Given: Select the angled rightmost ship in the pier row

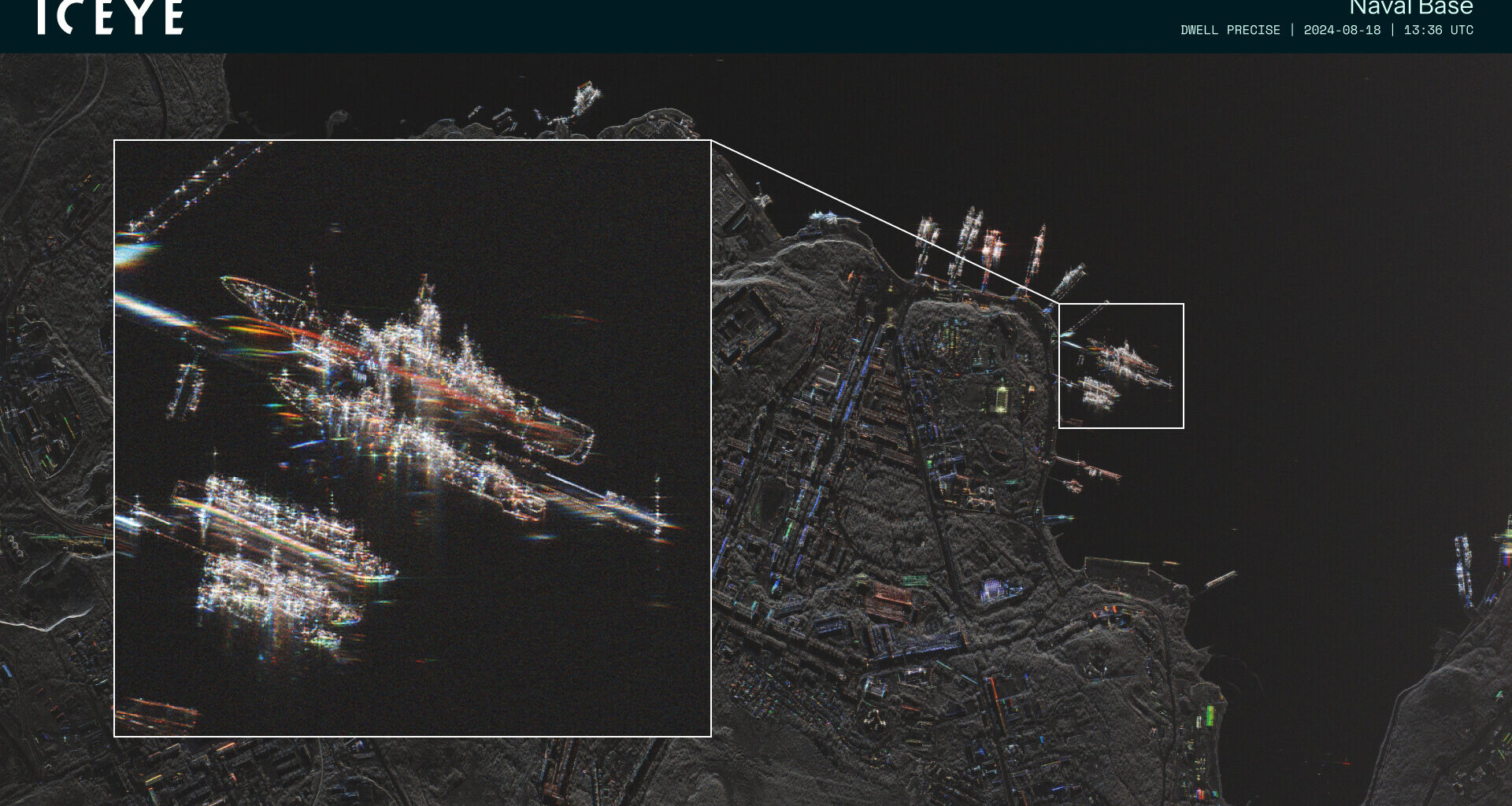Looking at the screenshot, I should tap(1069, 281).
